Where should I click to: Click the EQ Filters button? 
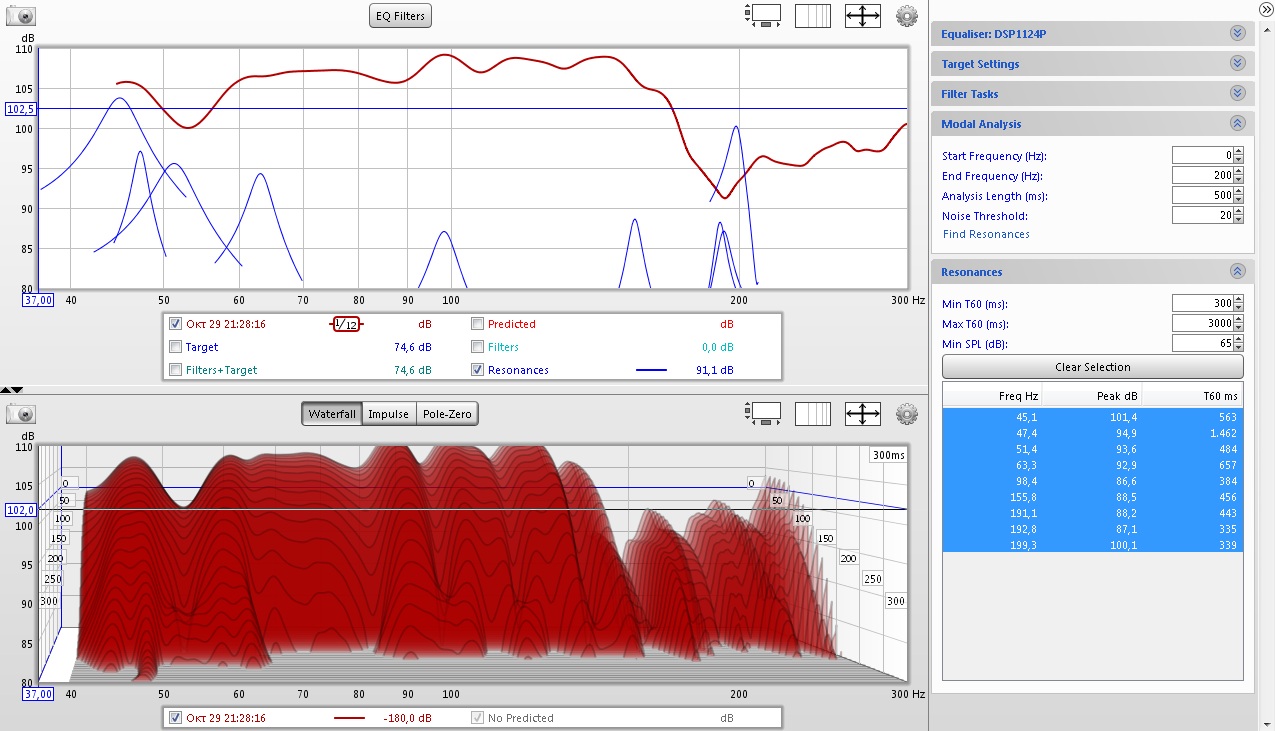point(400,15)
